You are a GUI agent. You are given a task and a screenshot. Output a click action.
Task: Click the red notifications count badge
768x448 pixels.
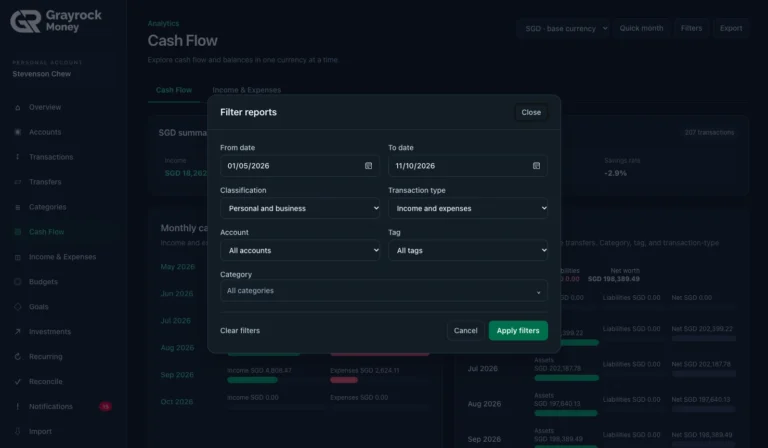click(105, 407)
